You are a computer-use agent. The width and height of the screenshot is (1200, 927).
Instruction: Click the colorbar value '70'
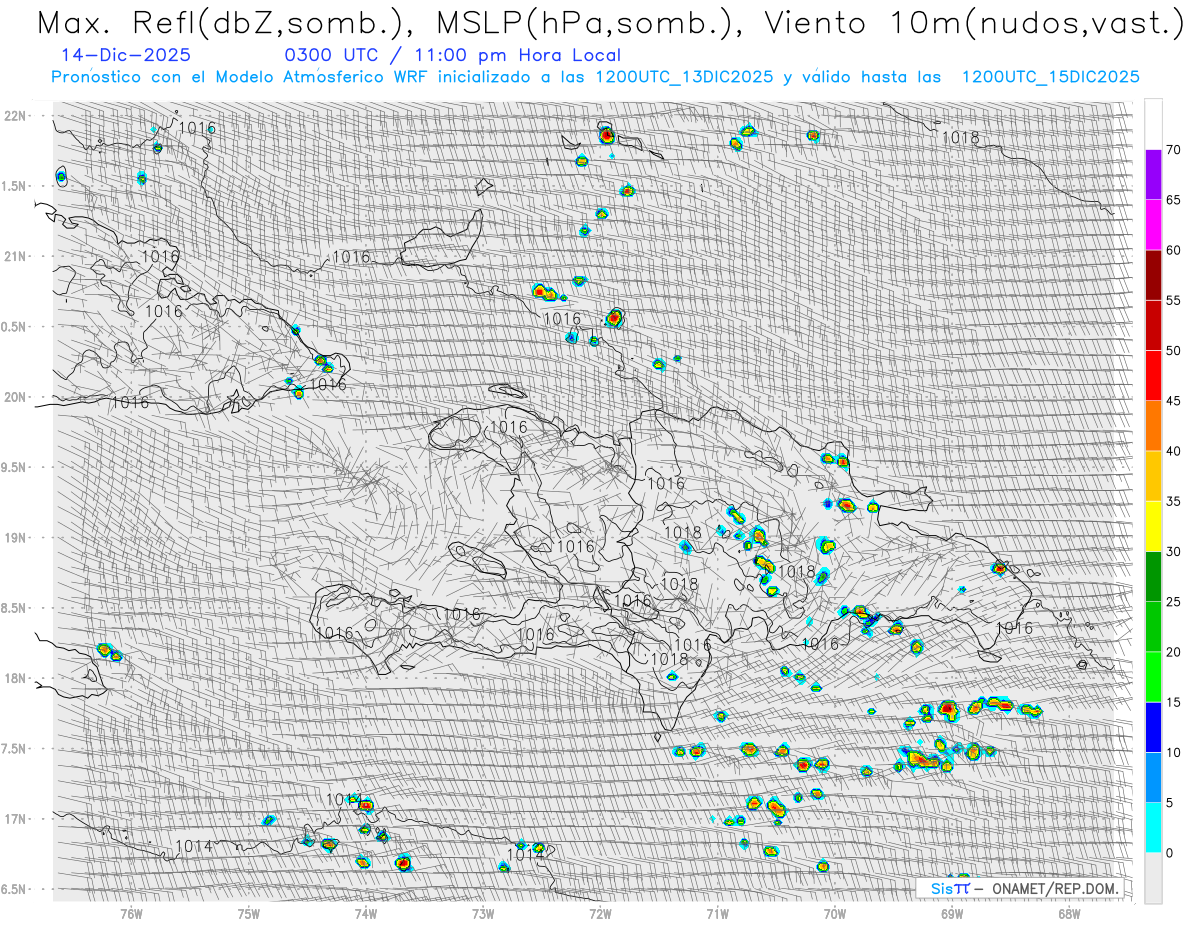pyautogui.click(x=1173, y=150)
